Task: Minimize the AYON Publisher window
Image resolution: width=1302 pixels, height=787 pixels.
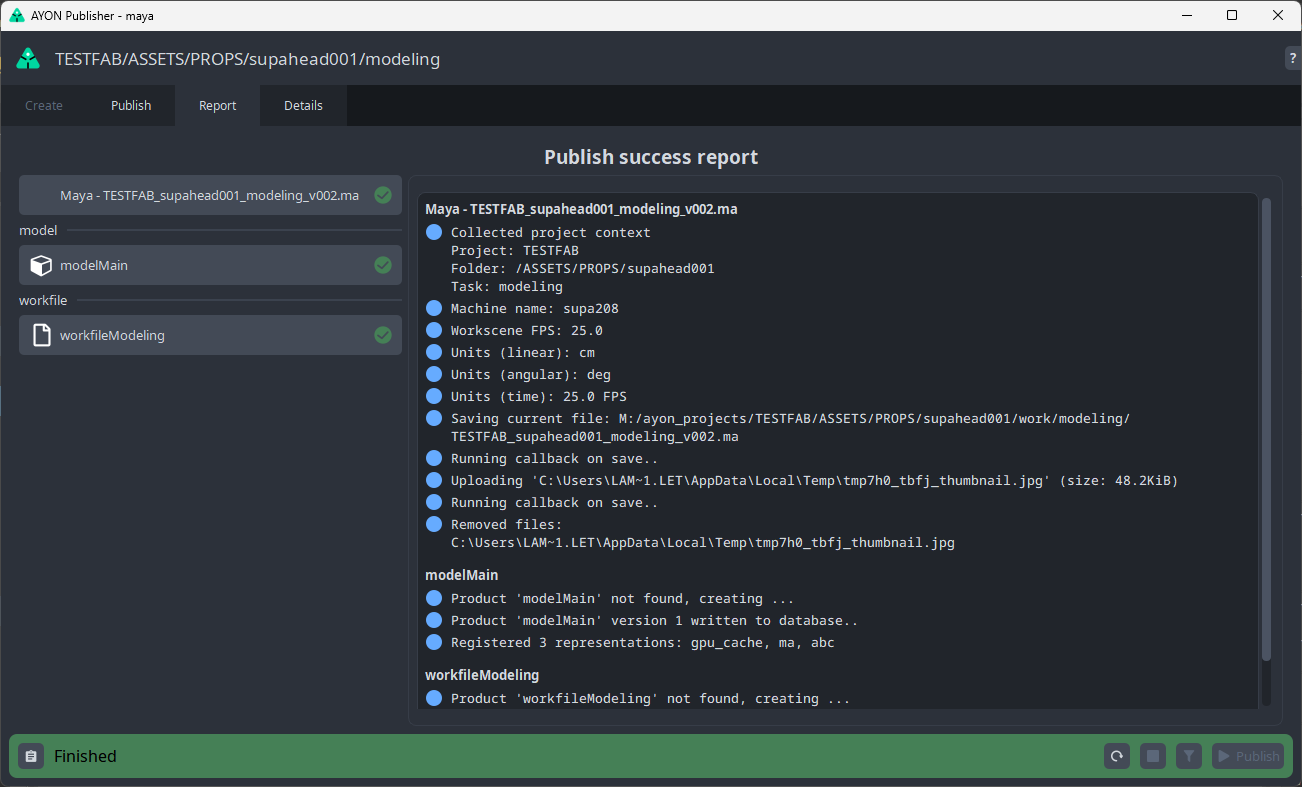Action: tap(1186, 15)
